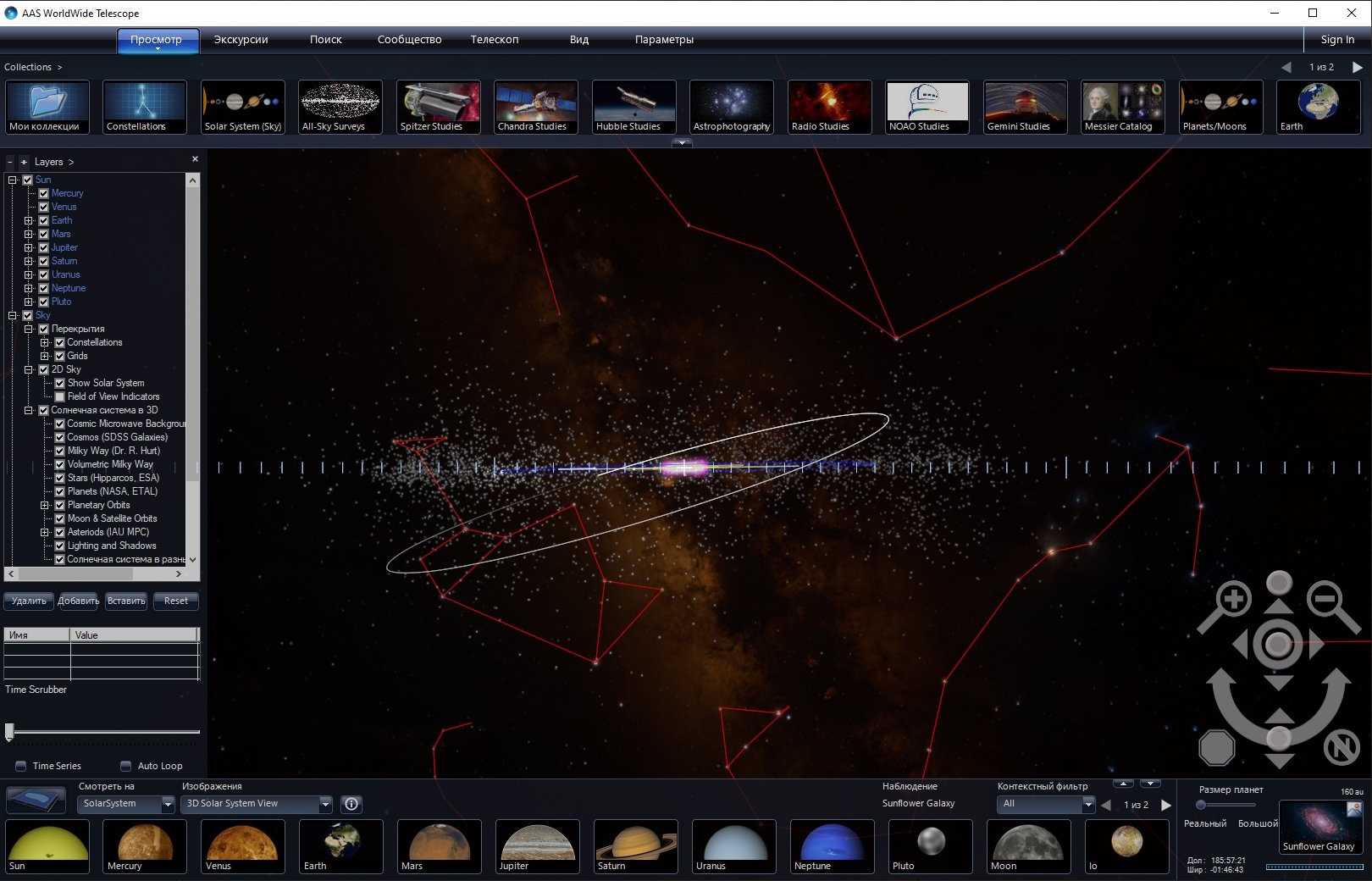The width and height of the screenshot is (1372, 881).
Task: Zoom in with the magnifier plus icon
Action: (1231, 601)
